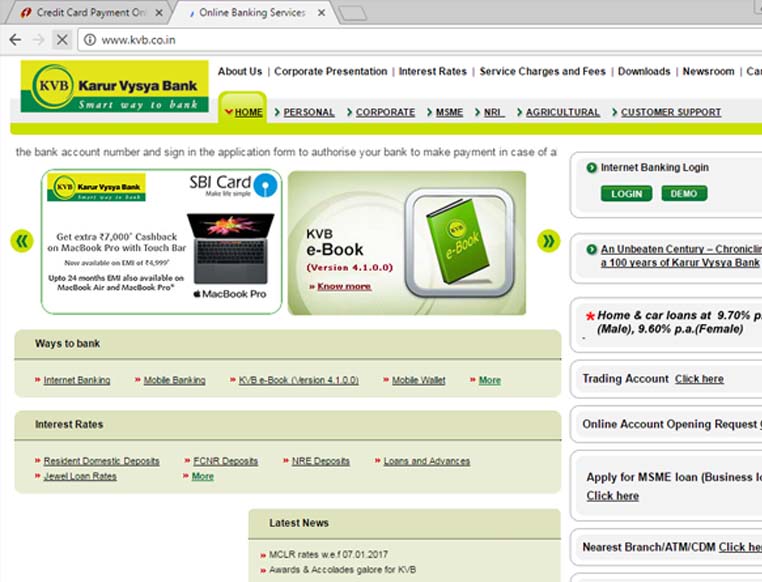Screen dimensions: 762x582
Task: Close the Online Banking Services tab
Action: point(321,13)
